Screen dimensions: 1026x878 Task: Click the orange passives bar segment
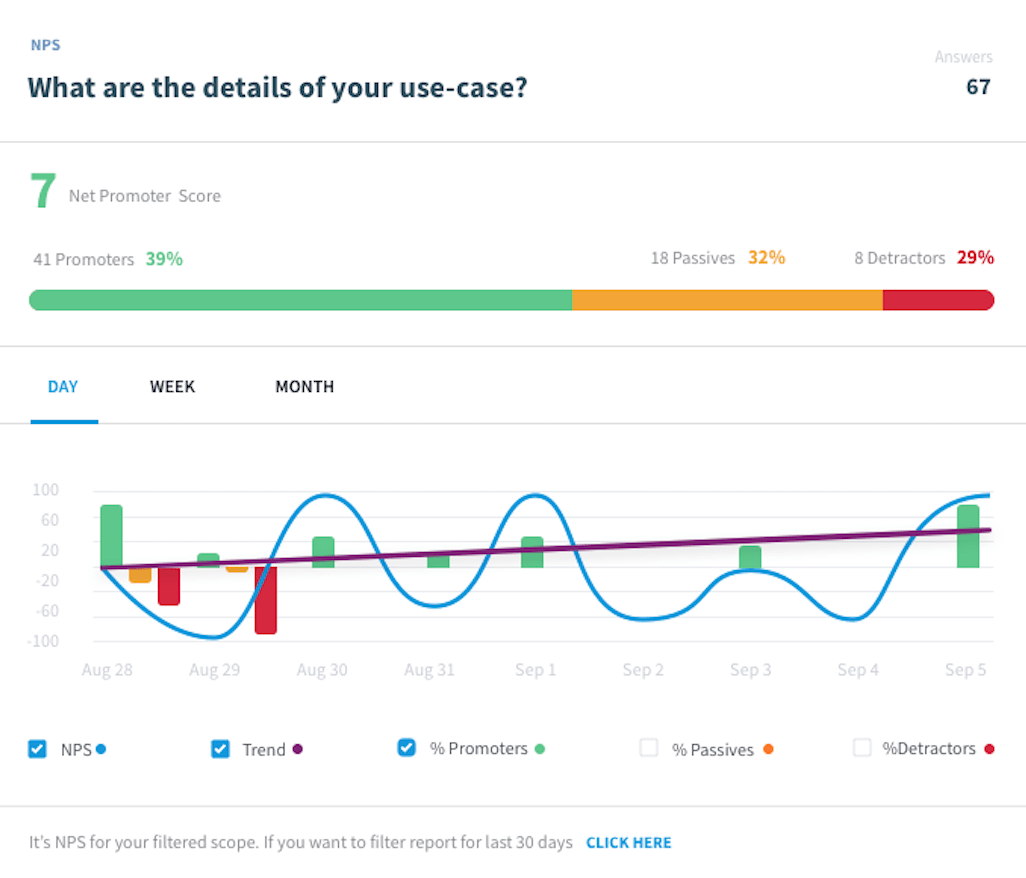[x=727, y=300]
